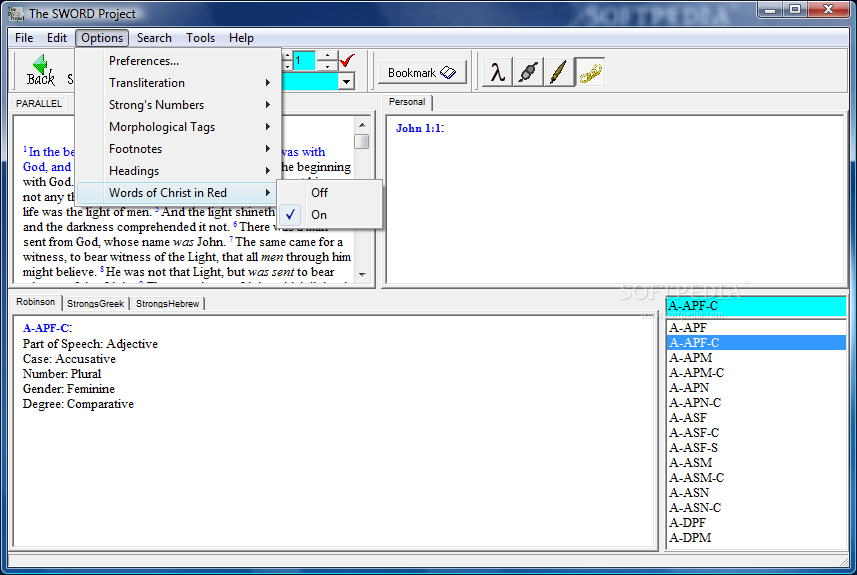Select A-ASF-C in the key list
This screenshot has width=857, height=575.
756,433
